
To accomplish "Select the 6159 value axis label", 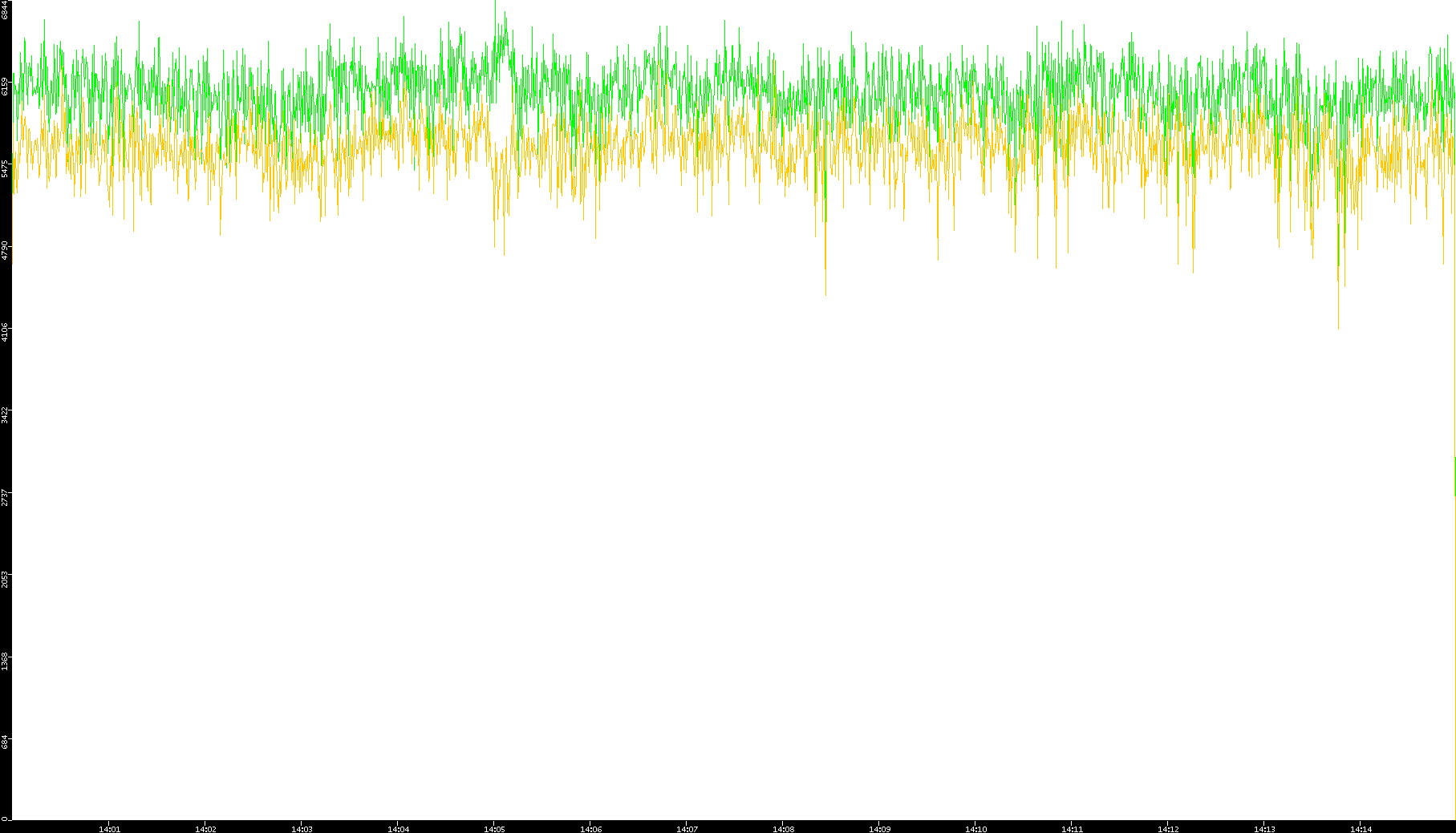I will [5, 86].
